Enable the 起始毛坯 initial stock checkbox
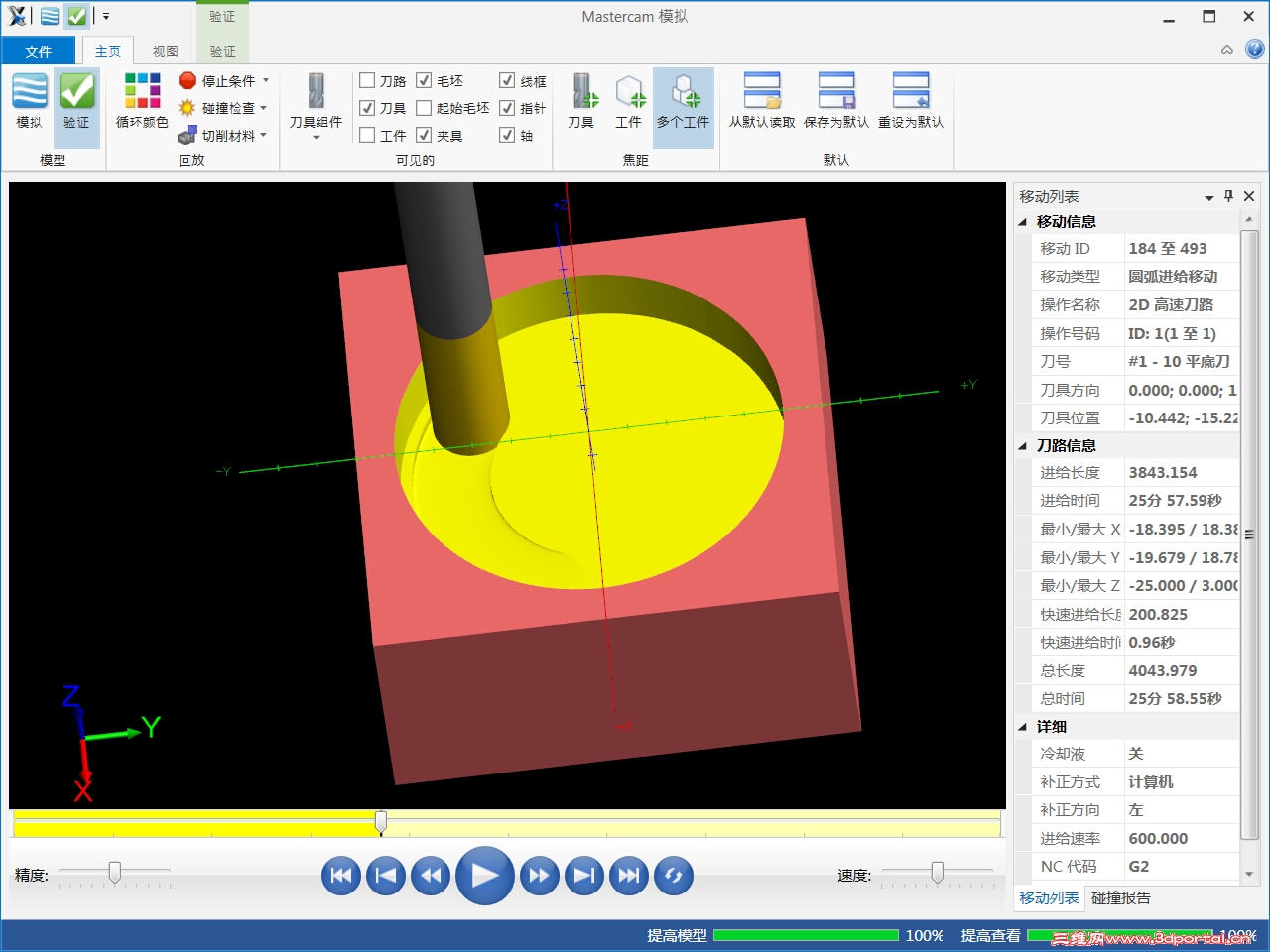The image size is (1270, 952). click(x=424, y=107)
